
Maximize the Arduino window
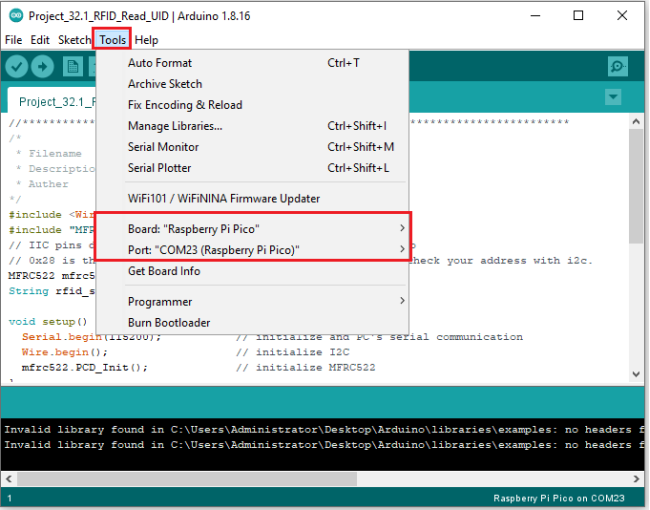[x=578, y=16]
